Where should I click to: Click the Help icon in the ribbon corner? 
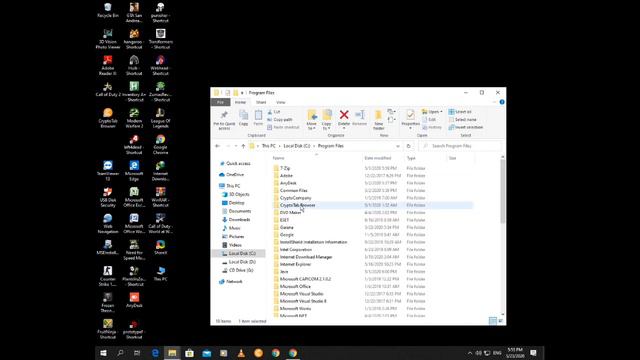coord(502,102)
